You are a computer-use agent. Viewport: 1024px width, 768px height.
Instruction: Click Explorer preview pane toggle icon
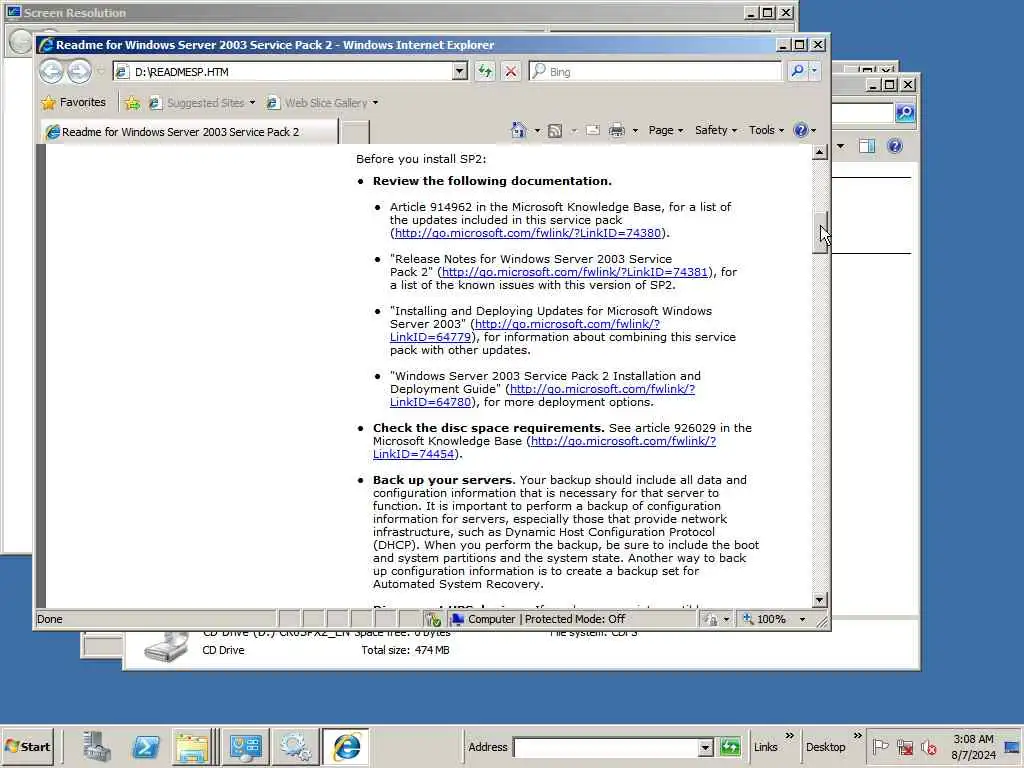tap(867, 146)
